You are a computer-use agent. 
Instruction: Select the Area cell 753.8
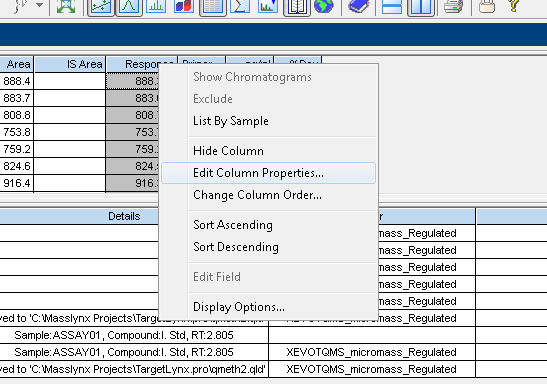(x=16, y=132)
